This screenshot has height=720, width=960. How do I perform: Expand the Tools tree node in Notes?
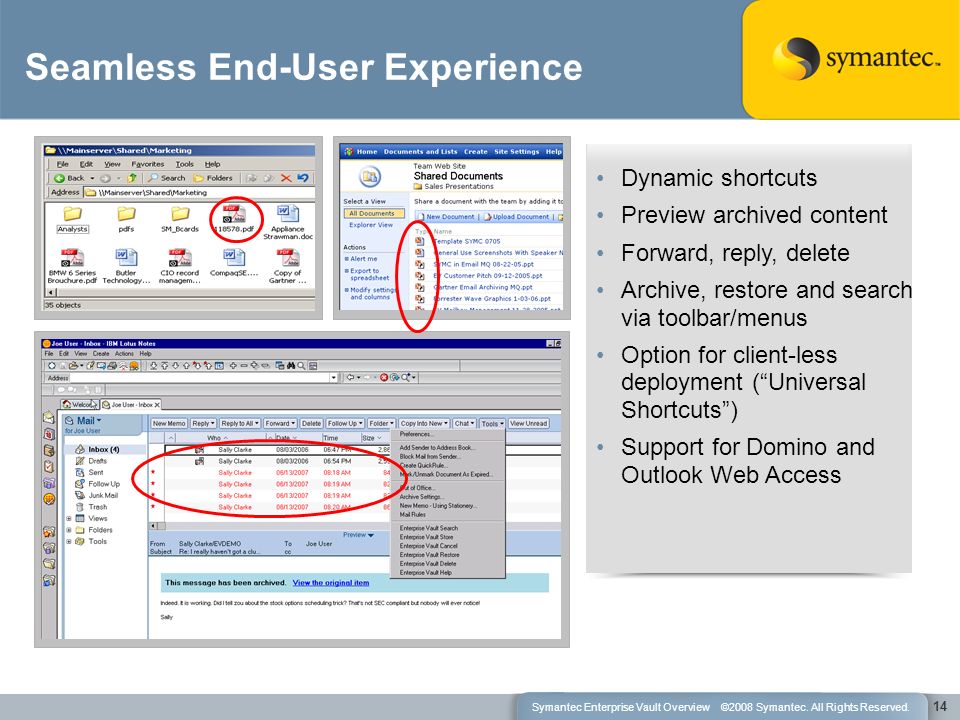tap(69, 542)
